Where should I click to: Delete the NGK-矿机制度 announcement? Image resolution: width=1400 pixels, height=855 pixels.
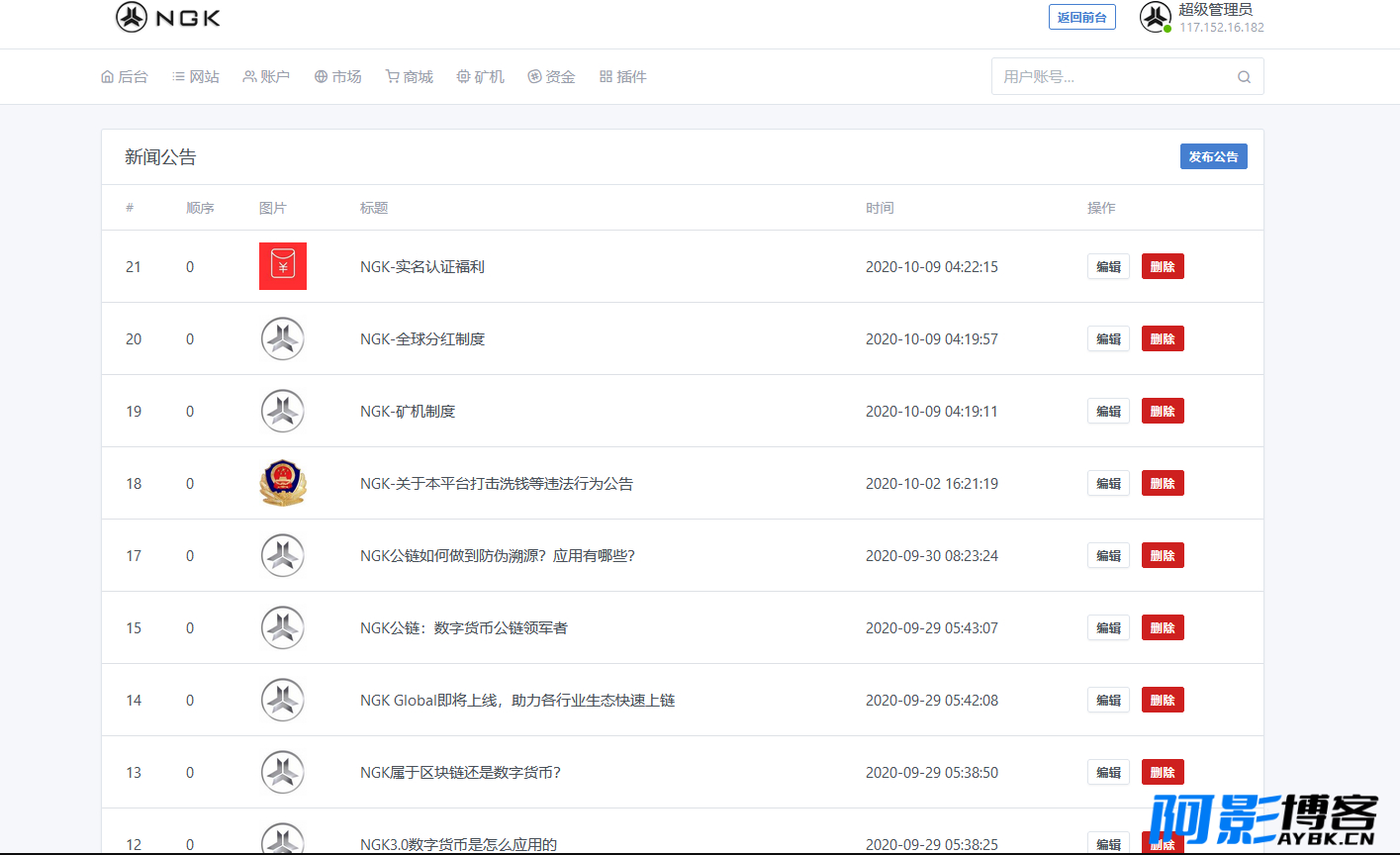pyautogui.click(x=1163, y=411)
